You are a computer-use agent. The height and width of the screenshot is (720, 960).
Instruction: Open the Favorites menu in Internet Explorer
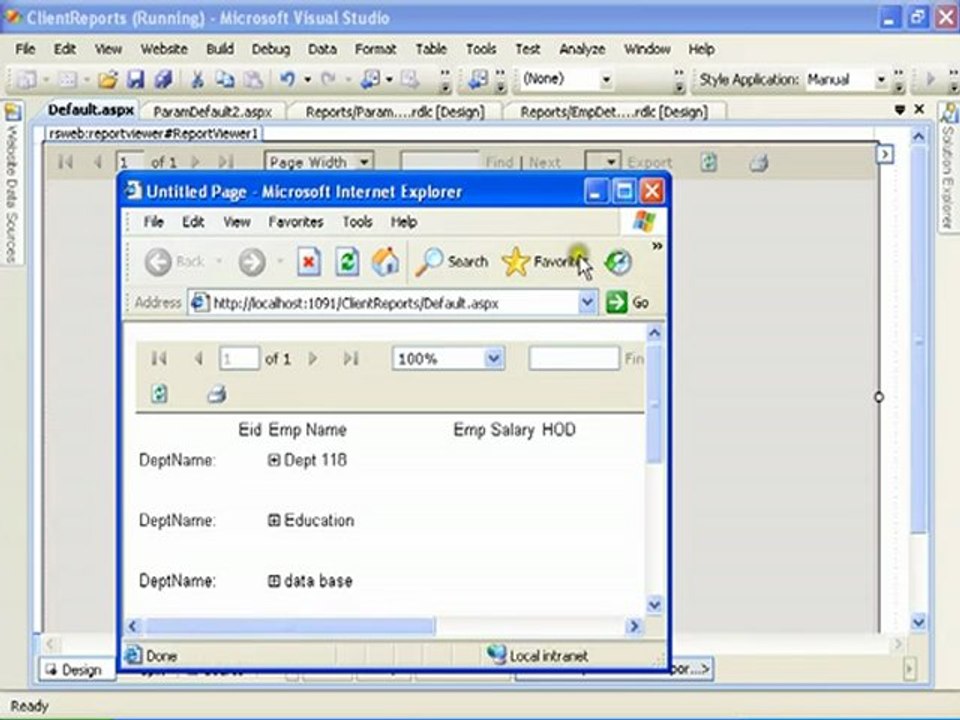(296, 222)
